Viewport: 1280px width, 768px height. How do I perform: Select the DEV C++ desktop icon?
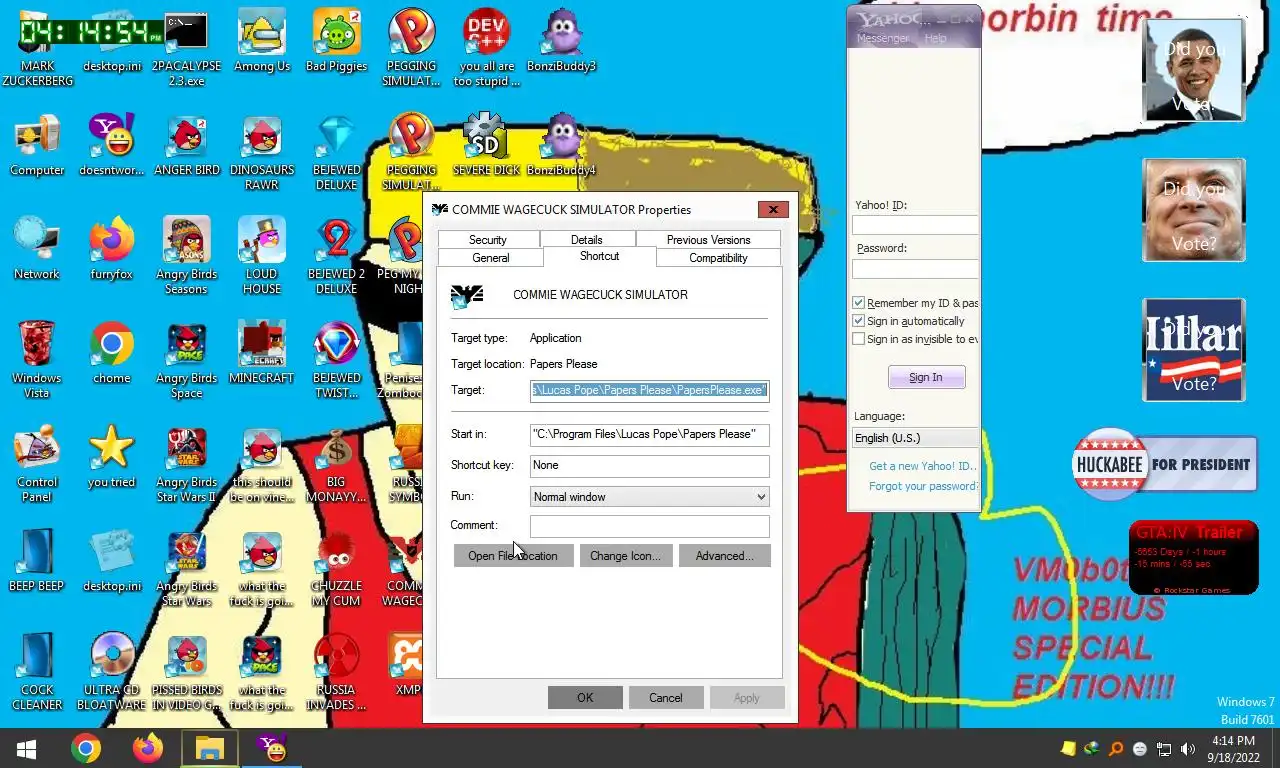pos(486,50)
